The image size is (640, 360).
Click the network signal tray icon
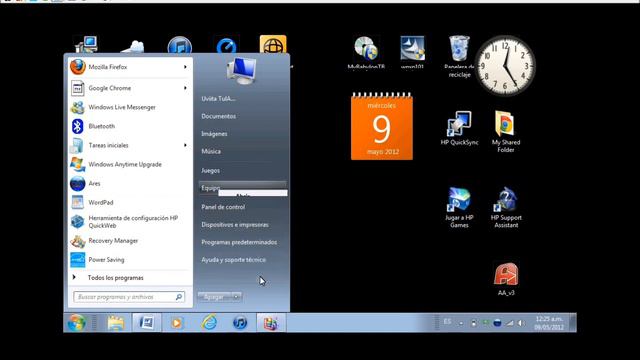click(x=510, y=323)
